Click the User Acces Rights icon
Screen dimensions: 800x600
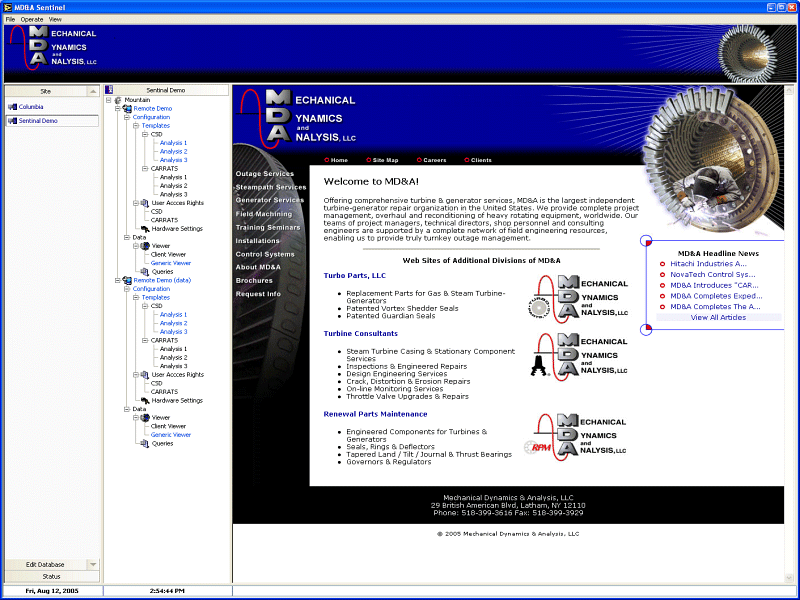tap(144, 201)
